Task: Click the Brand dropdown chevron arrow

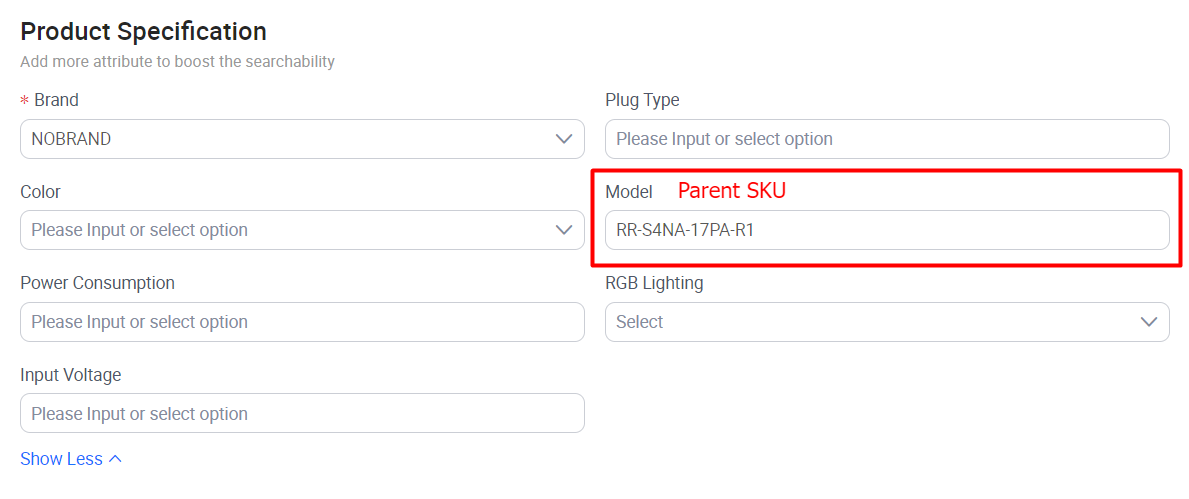Action: tap(564, 139)
